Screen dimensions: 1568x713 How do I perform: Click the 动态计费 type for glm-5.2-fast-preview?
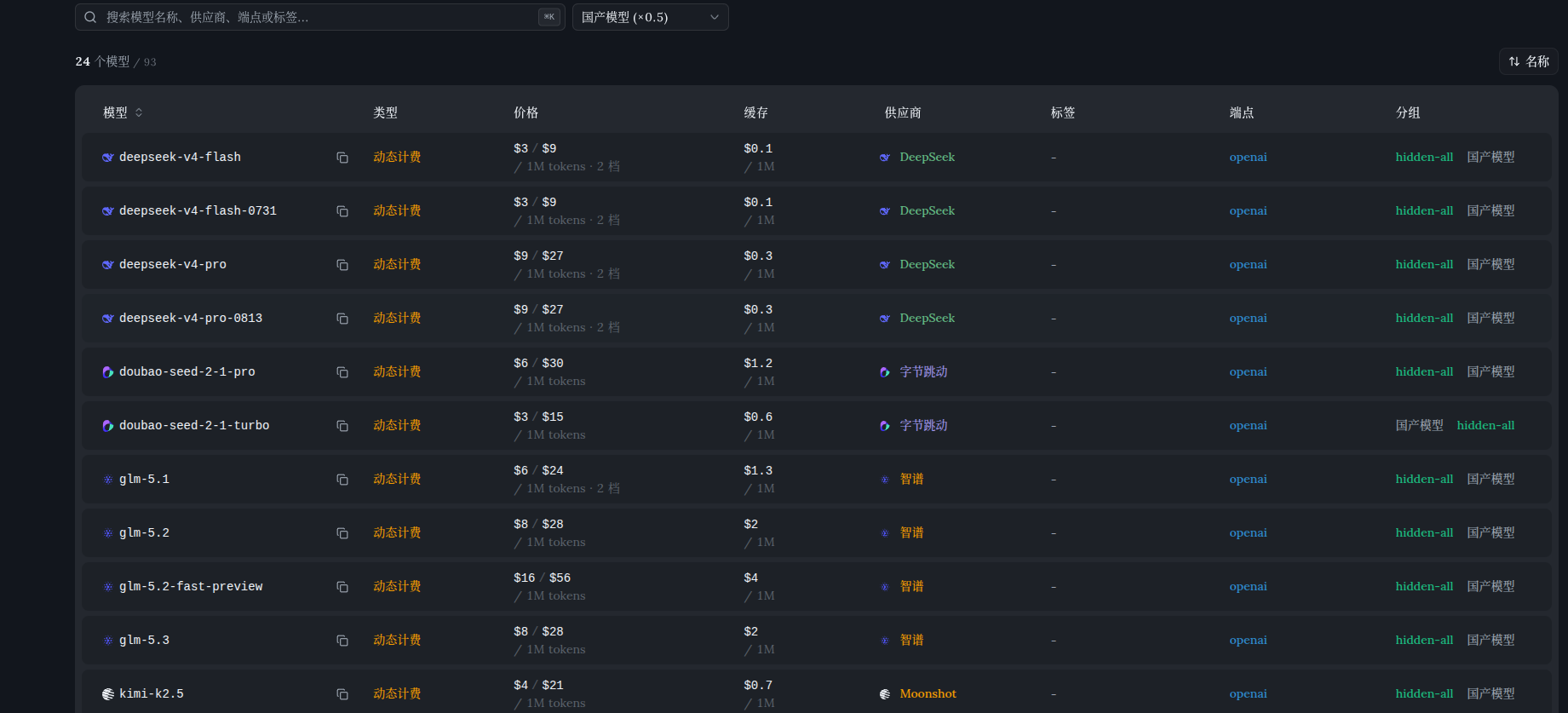(x=397, y=587)
